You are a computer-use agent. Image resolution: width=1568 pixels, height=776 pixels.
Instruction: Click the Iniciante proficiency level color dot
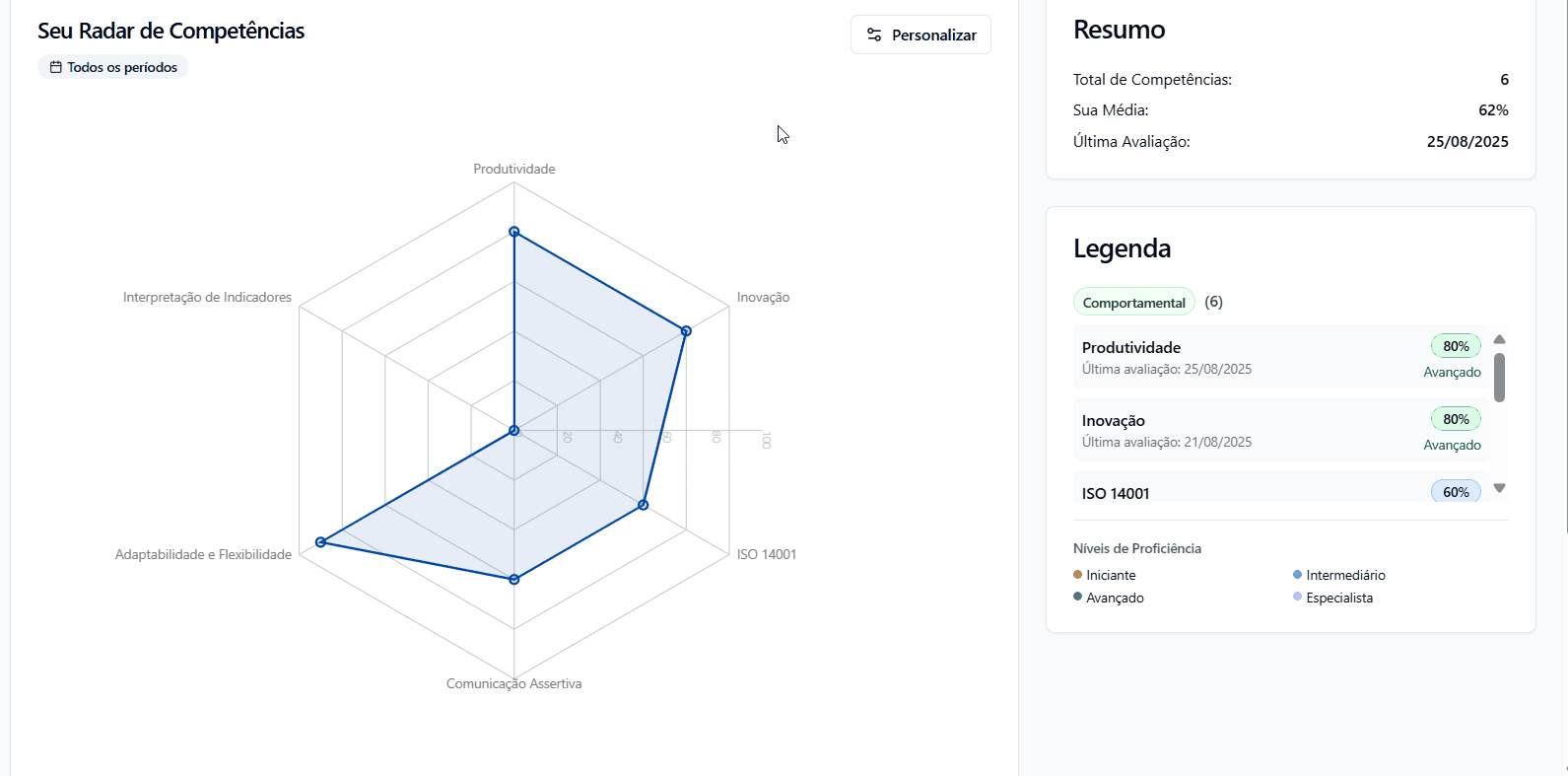(x=1078, y=575)
